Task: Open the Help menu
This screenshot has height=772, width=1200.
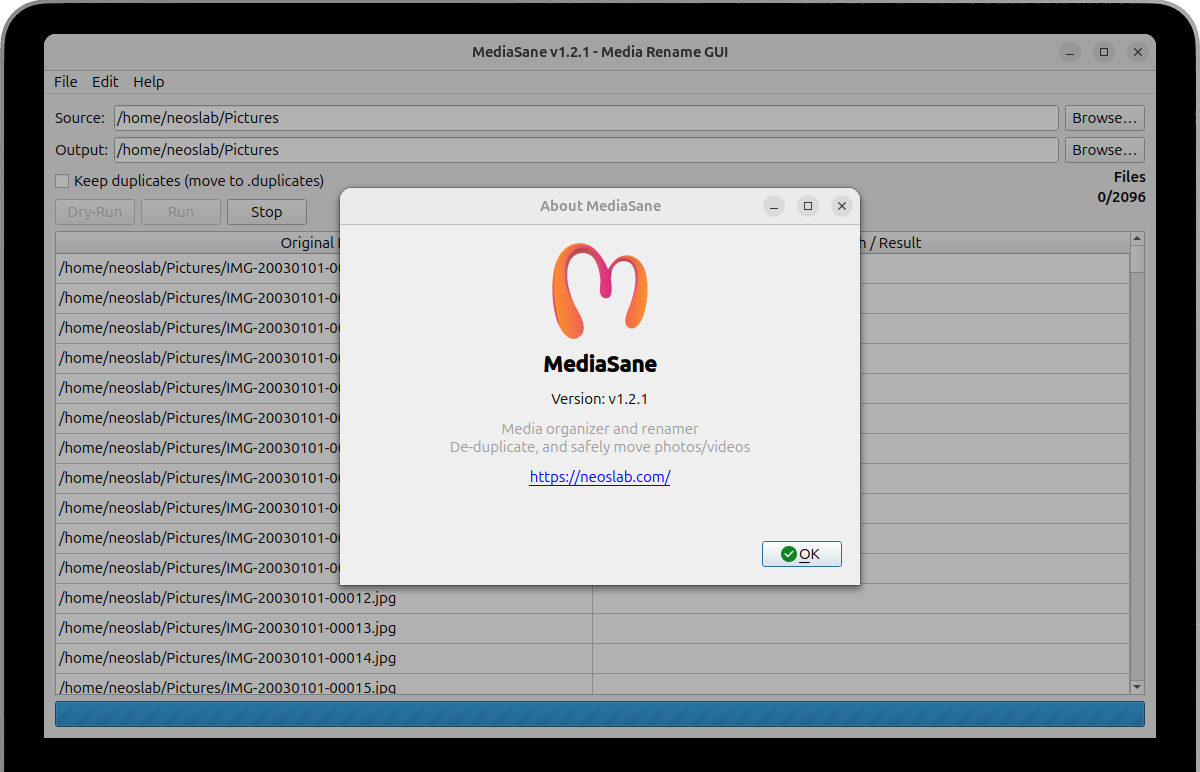Action: pyautogui.click(x=148, y=82)
